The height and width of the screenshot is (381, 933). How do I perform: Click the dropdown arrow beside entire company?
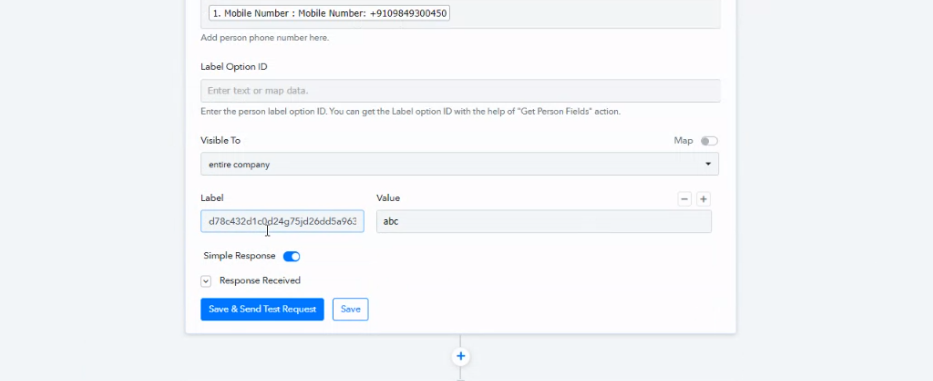coord(708,164)
